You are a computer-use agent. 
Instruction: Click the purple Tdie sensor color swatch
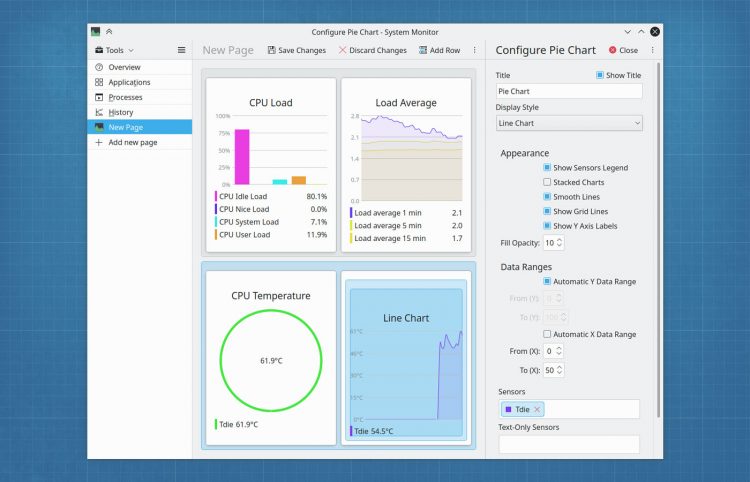click(x=508, y=409)
